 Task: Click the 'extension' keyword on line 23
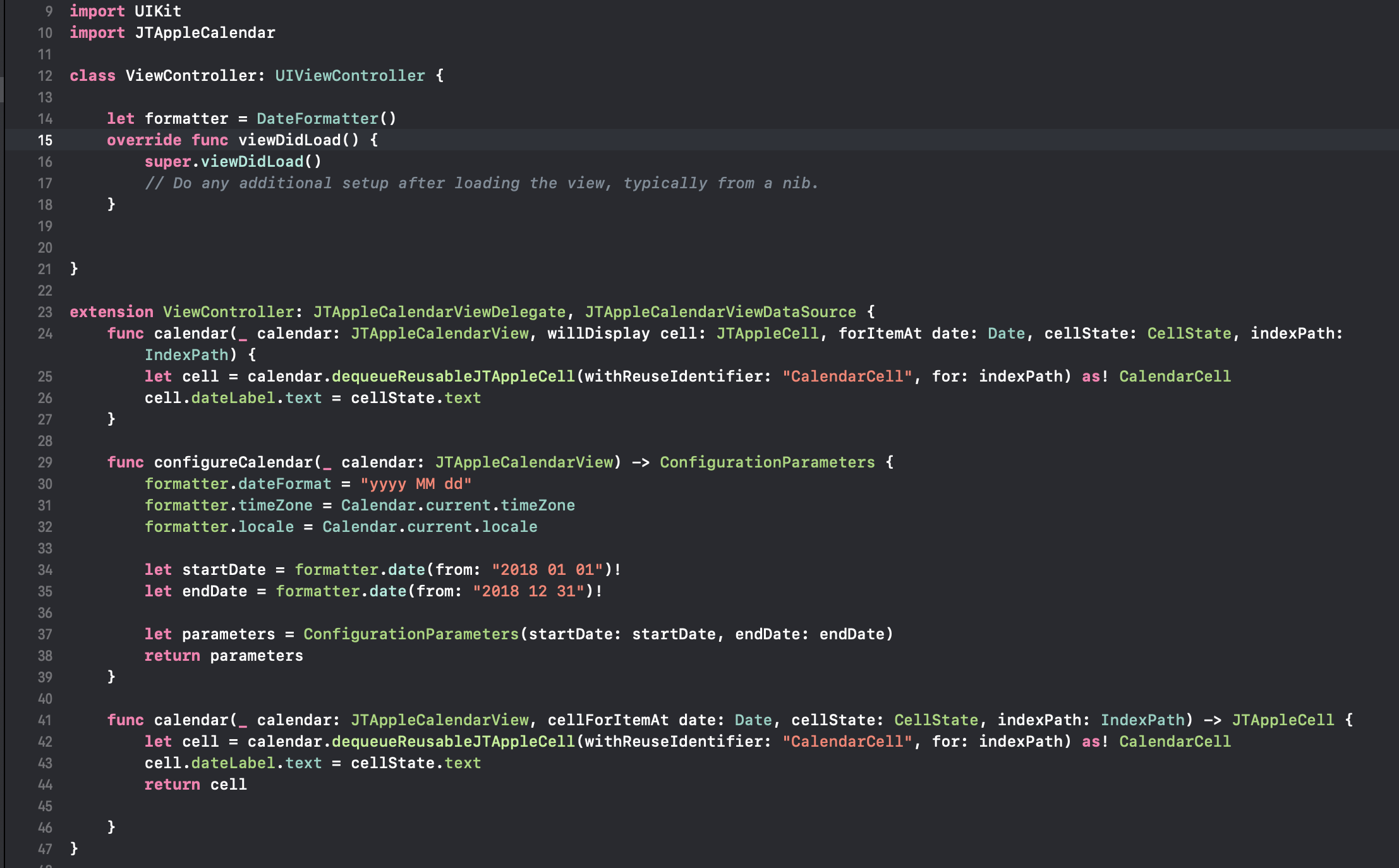click(111, 312)
